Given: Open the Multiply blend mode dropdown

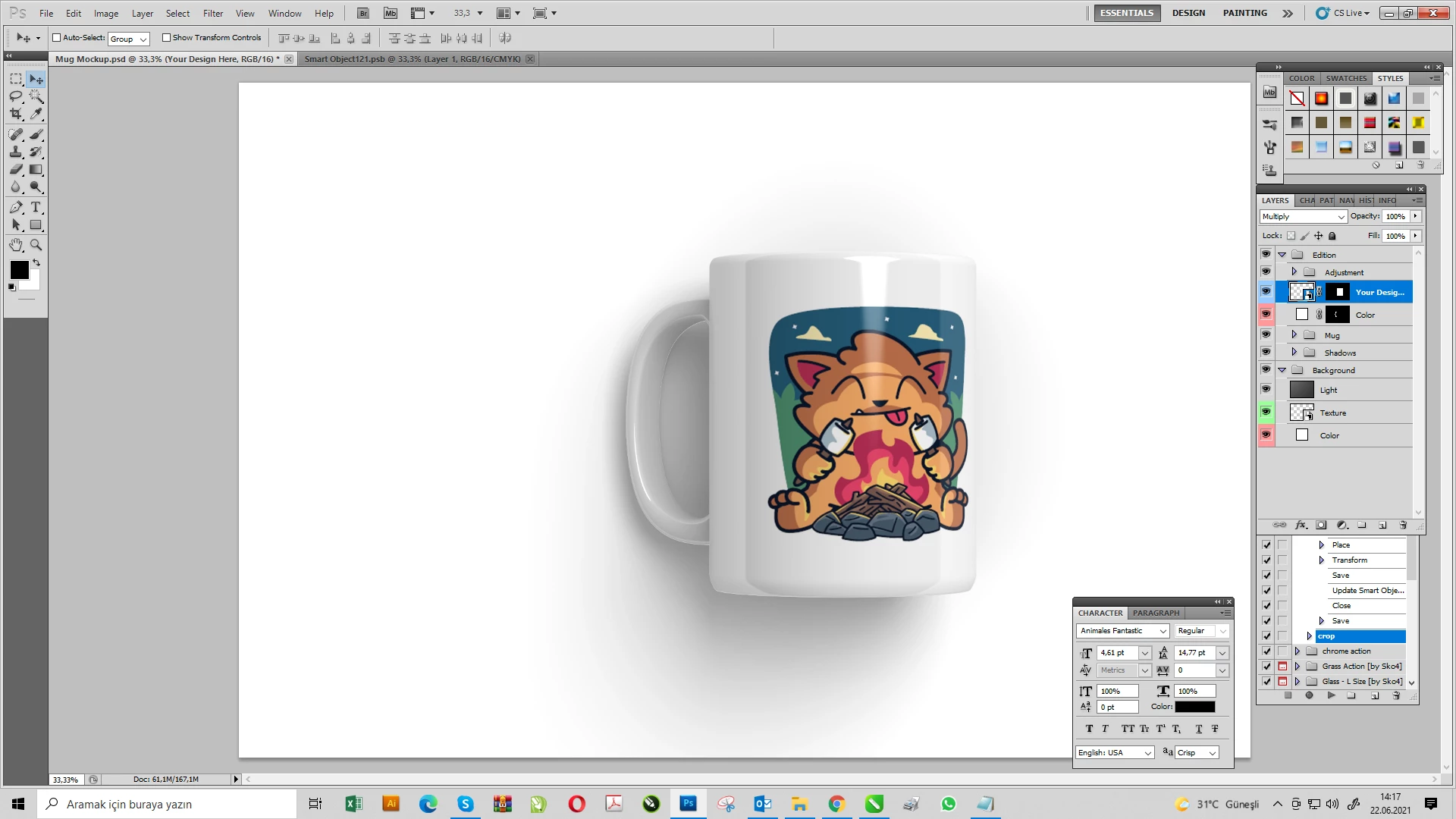Looking at the screenshot, I should 1303,217.
